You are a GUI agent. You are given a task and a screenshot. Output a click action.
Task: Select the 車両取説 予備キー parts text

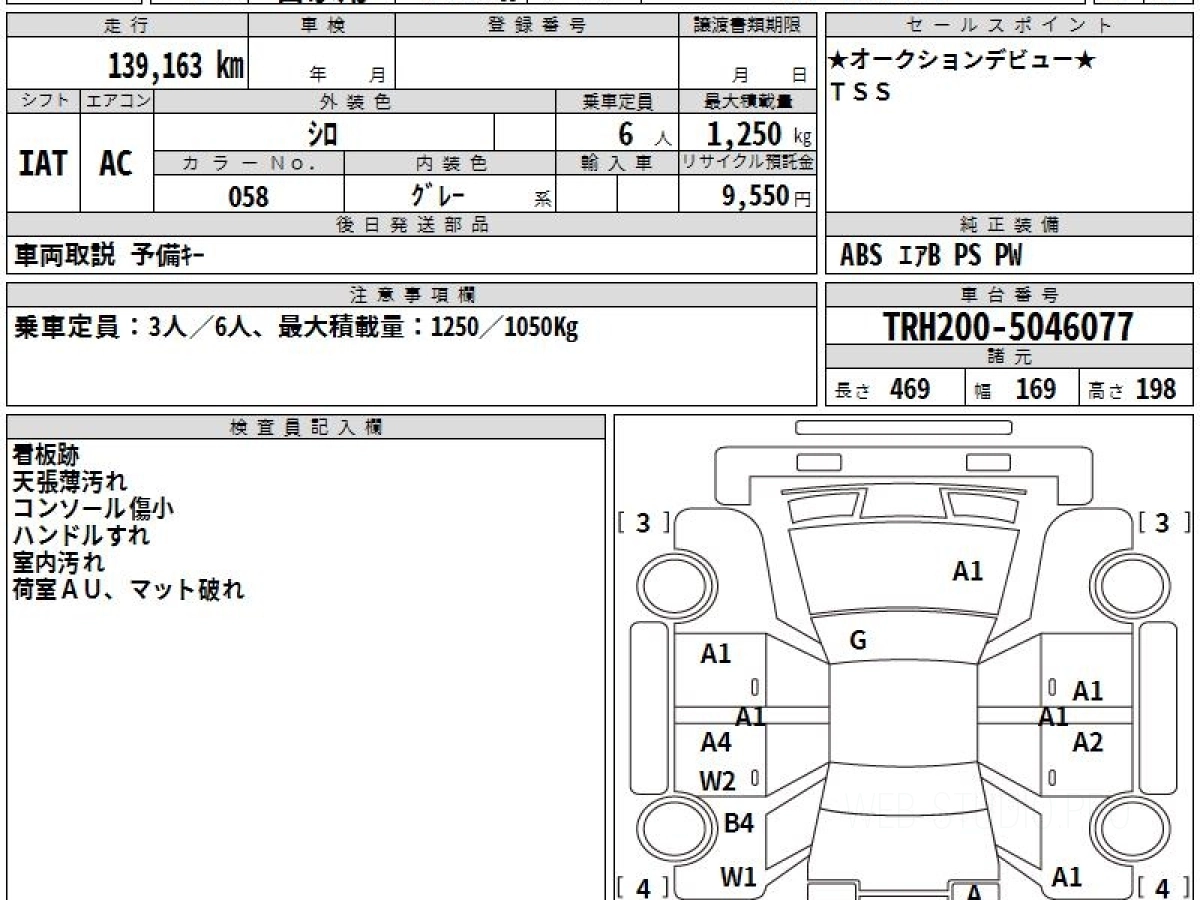(x=109, y=255)
